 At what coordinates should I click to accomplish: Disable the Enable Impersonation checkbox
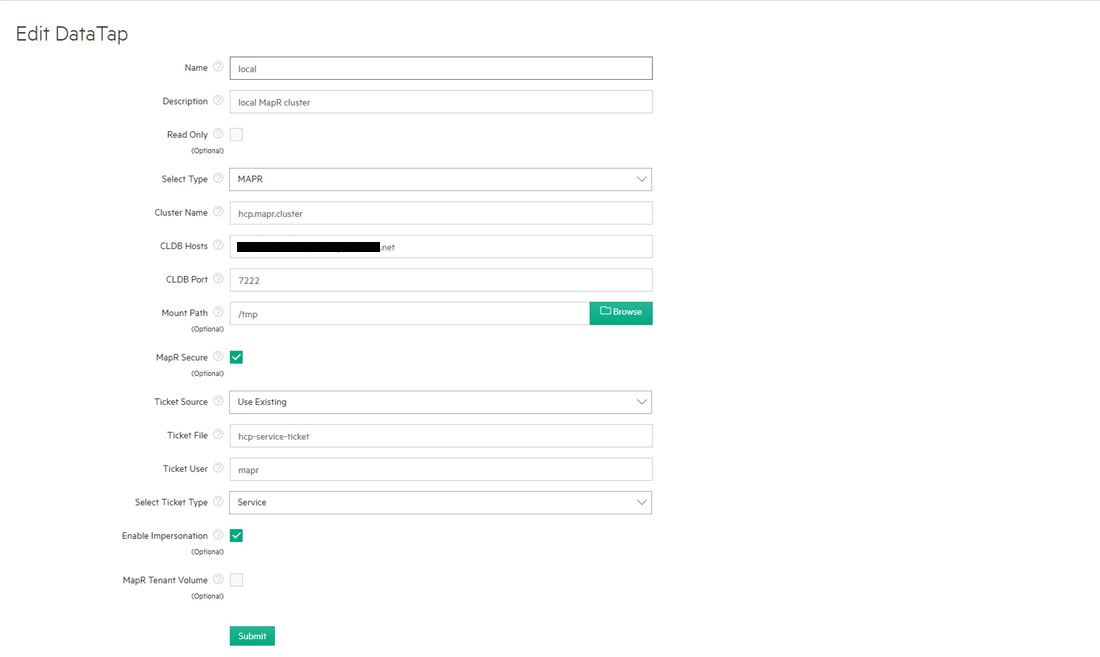point(236,536)
